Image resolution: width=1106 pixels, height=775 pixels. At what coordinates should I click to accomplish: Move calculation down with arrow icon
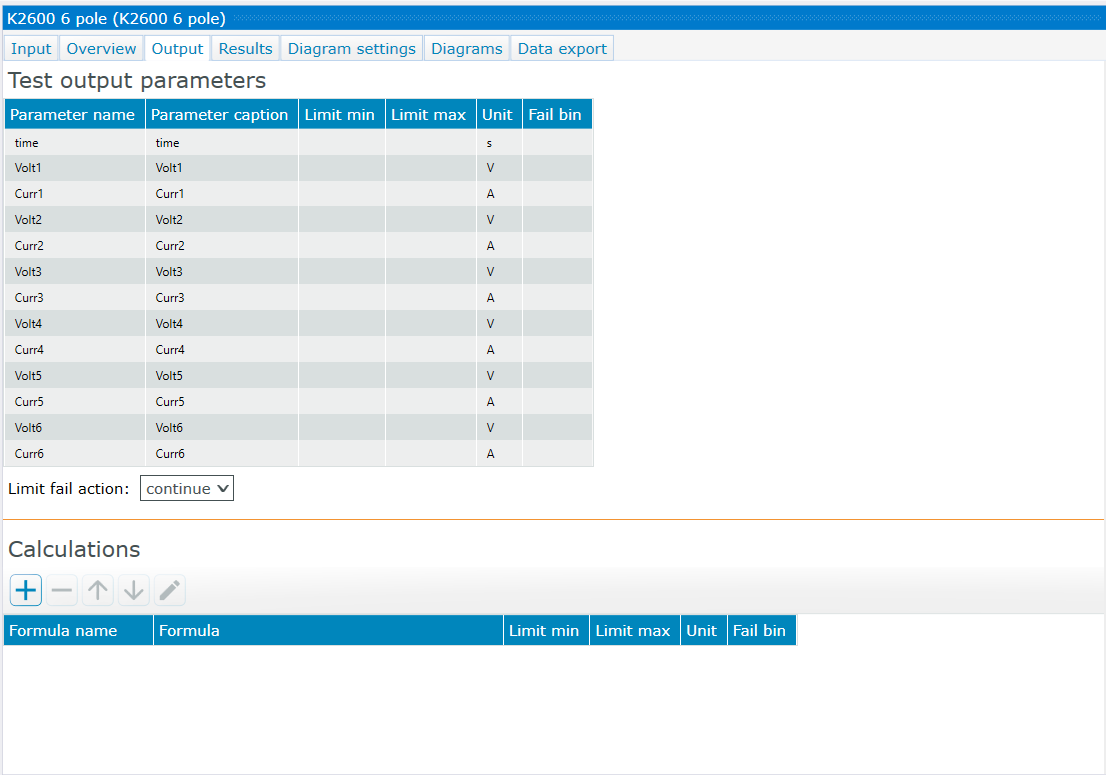click(x=133, y=590)
